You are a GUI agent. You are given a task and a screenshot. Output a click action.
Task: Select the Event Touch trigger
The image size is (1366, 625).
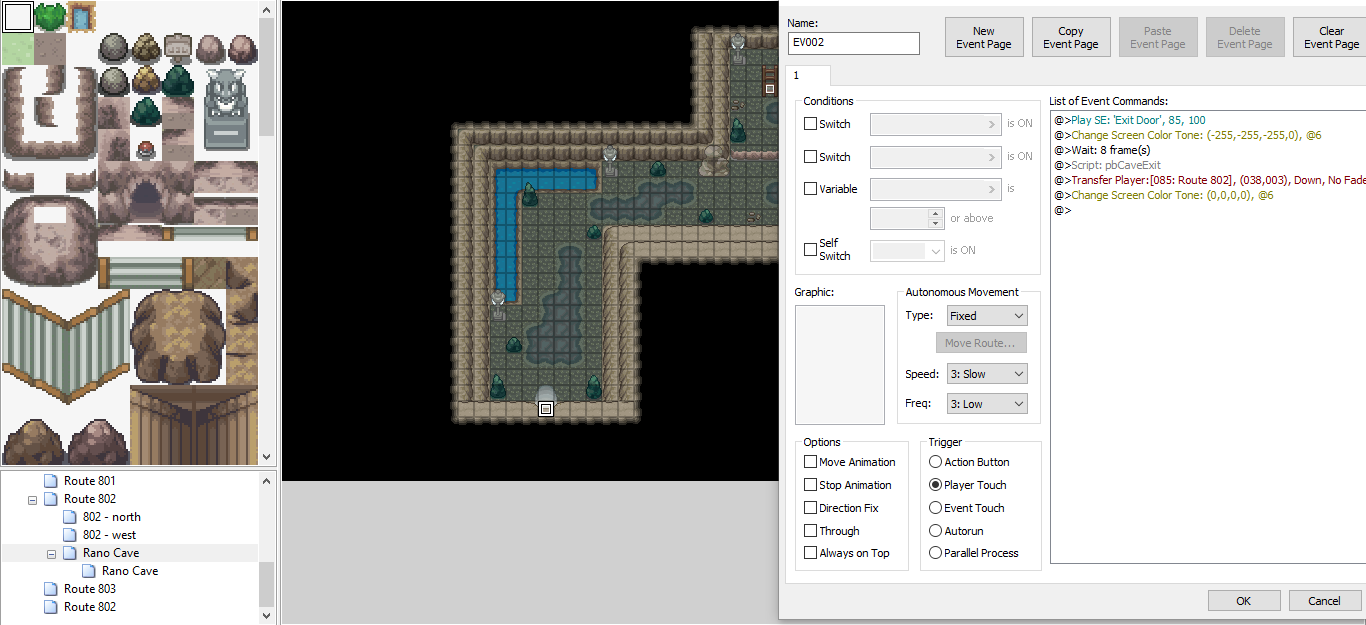pos(936,508)
